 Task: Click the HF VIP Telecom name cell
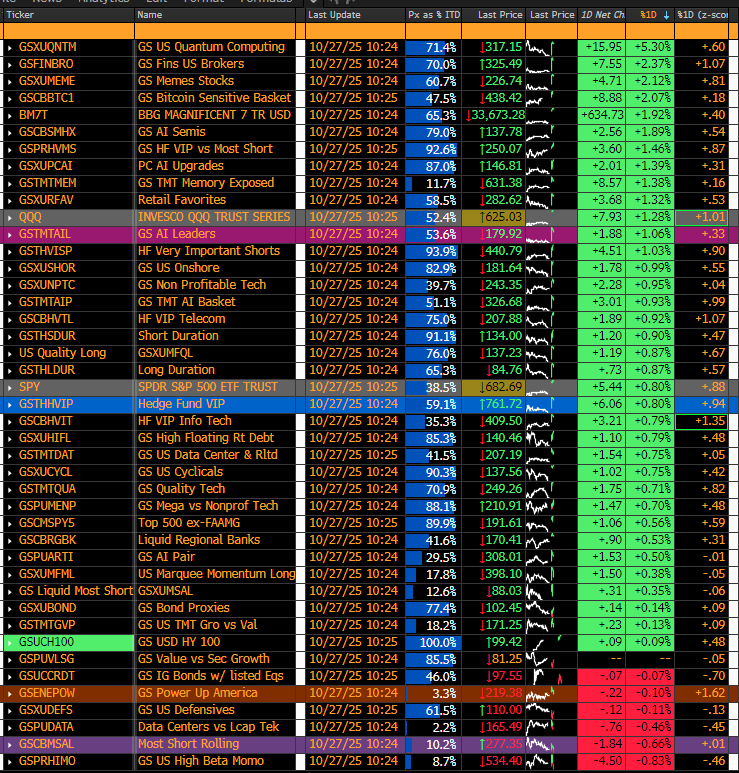click(214, 319)
